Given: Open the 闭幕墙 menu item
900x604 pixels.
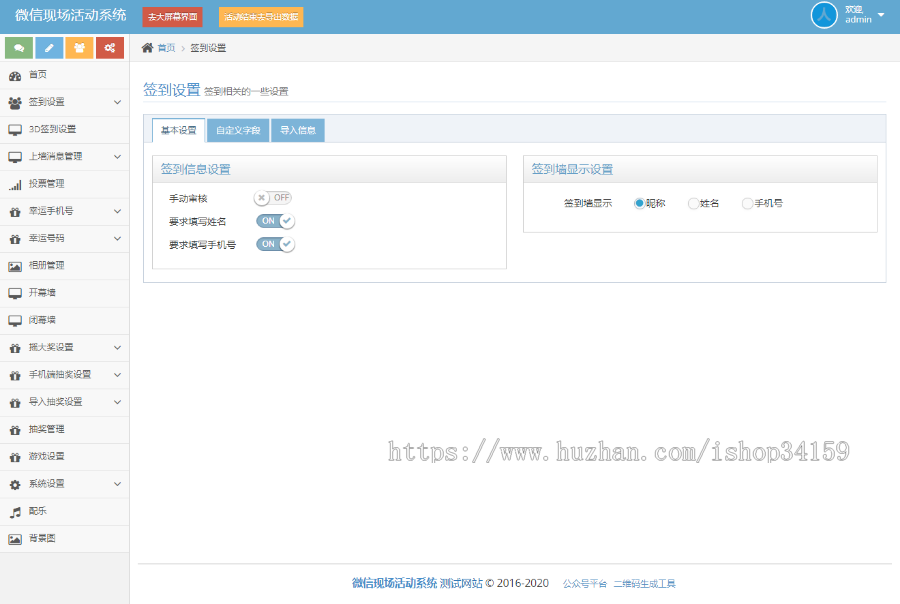Looking at the screenshot, I should [64, 320].
